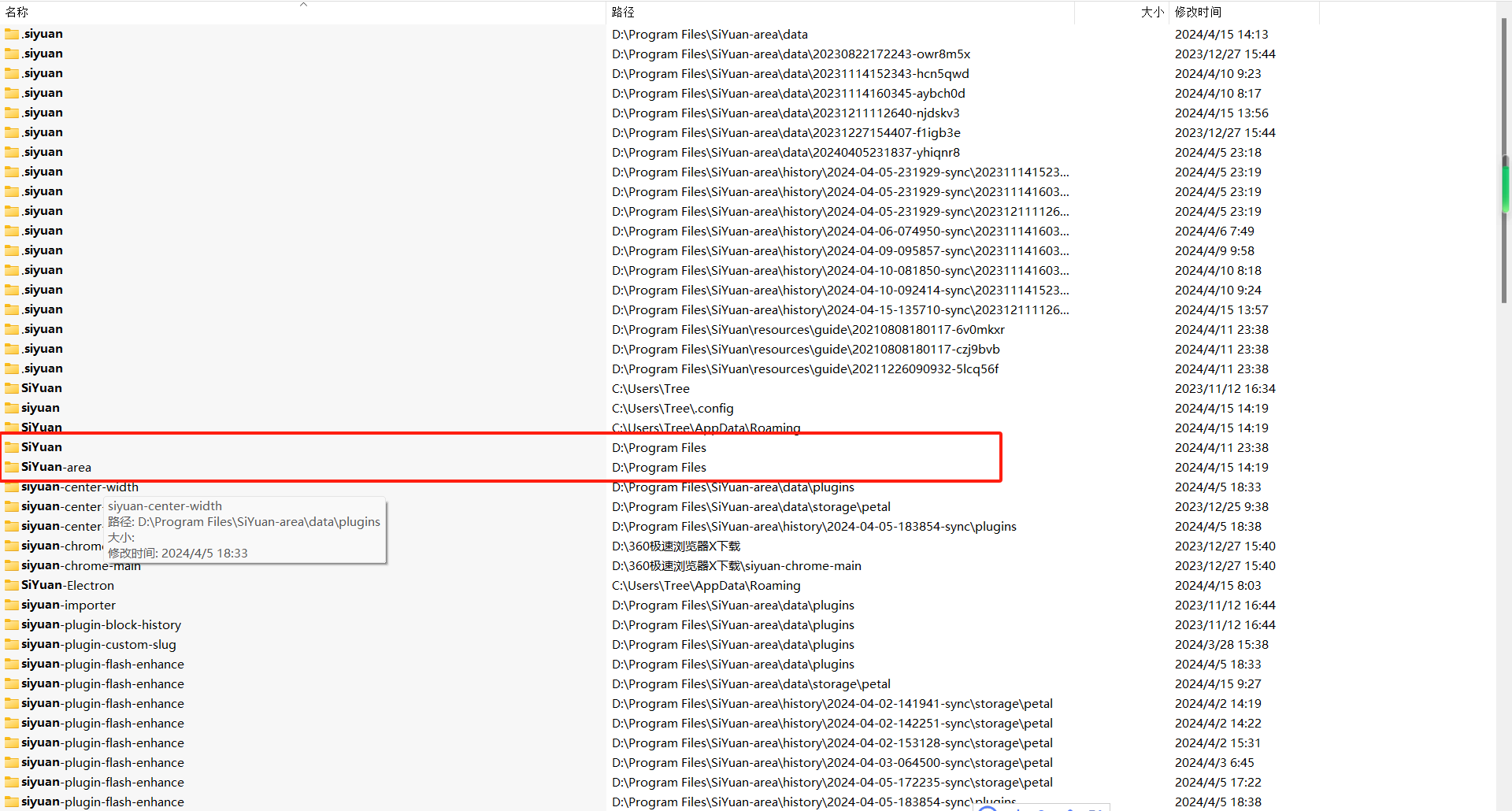This screenshot has width=1512, height=811.
Task: Select the path ending in siyuan-chrome-main
Action: coord(736,566)
